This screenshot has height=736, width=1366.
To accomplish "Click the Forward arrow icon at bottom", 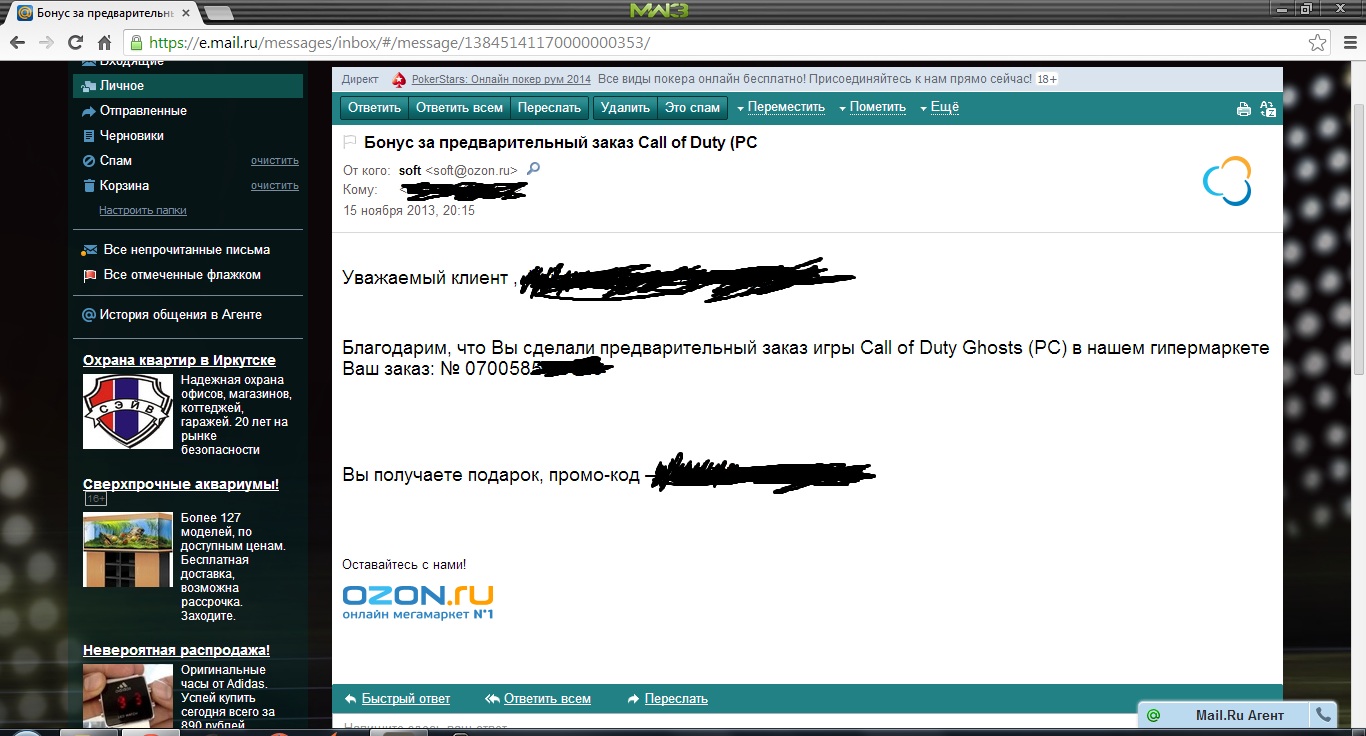I will point(633,699).
